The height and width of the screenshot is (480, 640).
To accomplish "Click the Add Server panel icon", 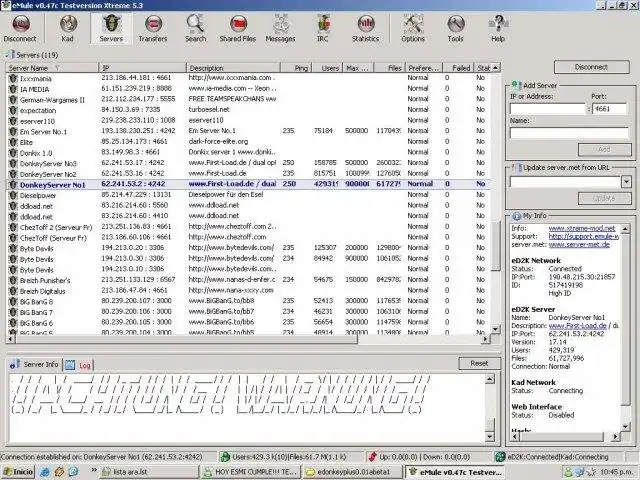I will (516, 85).
